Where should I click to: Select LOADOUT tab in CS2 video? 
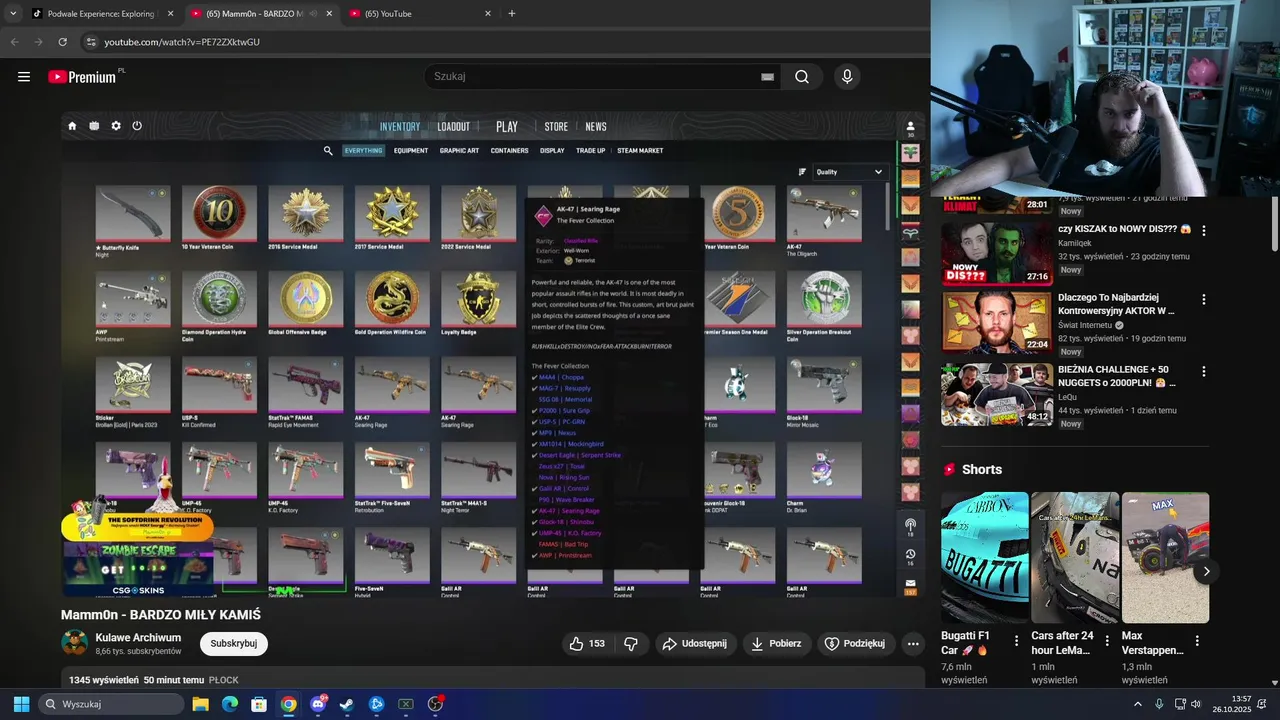point(453,127)
